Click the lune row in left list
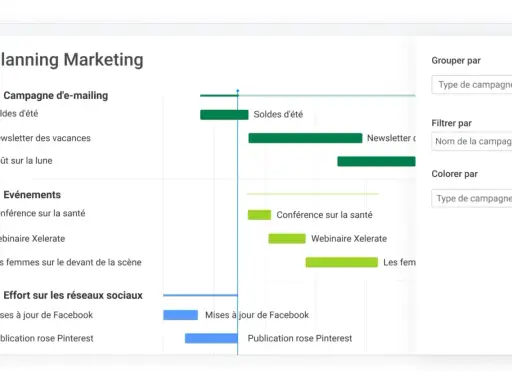 coord(26,161)
